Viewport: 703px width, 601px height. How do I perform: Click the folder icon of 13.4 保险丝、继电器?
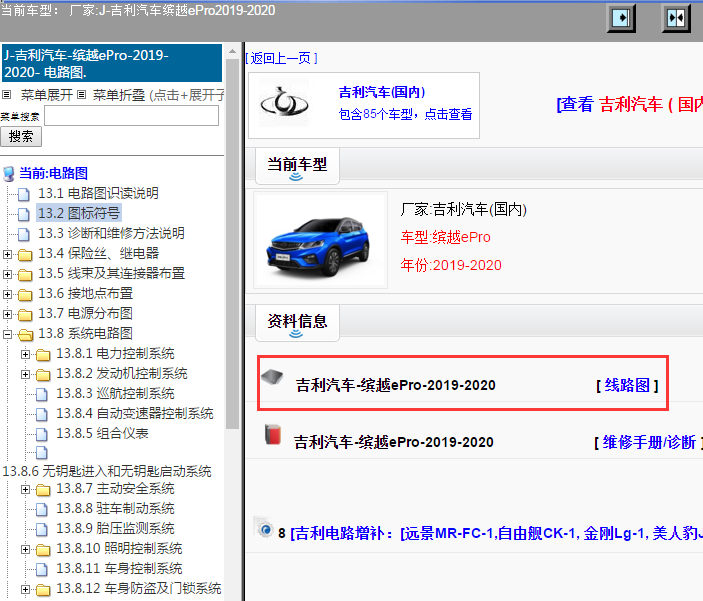pos(25,255)
